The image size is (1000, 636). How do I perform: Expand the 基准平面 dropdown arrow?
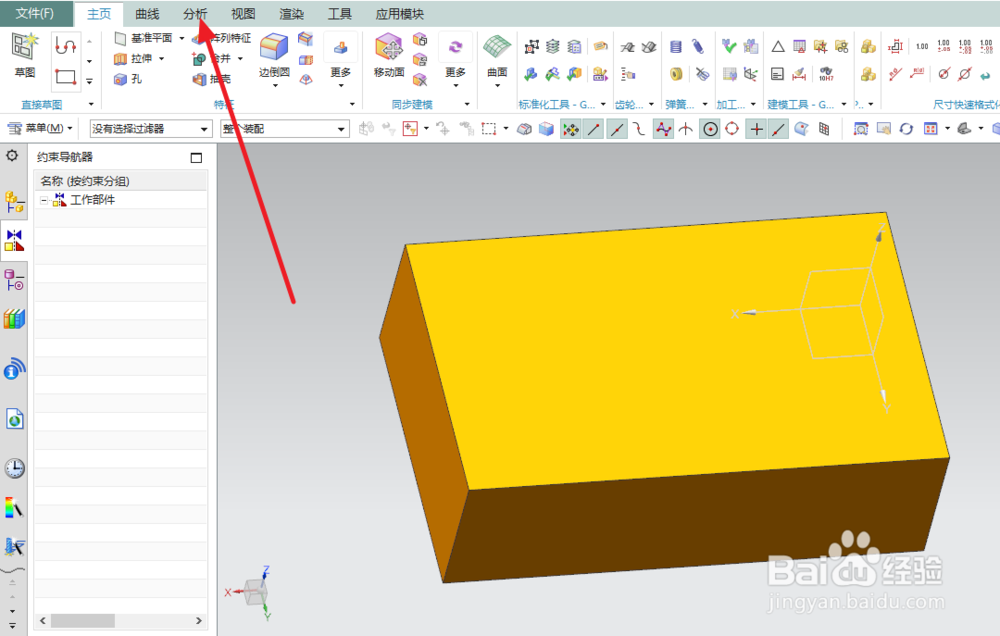click(182, 38)
